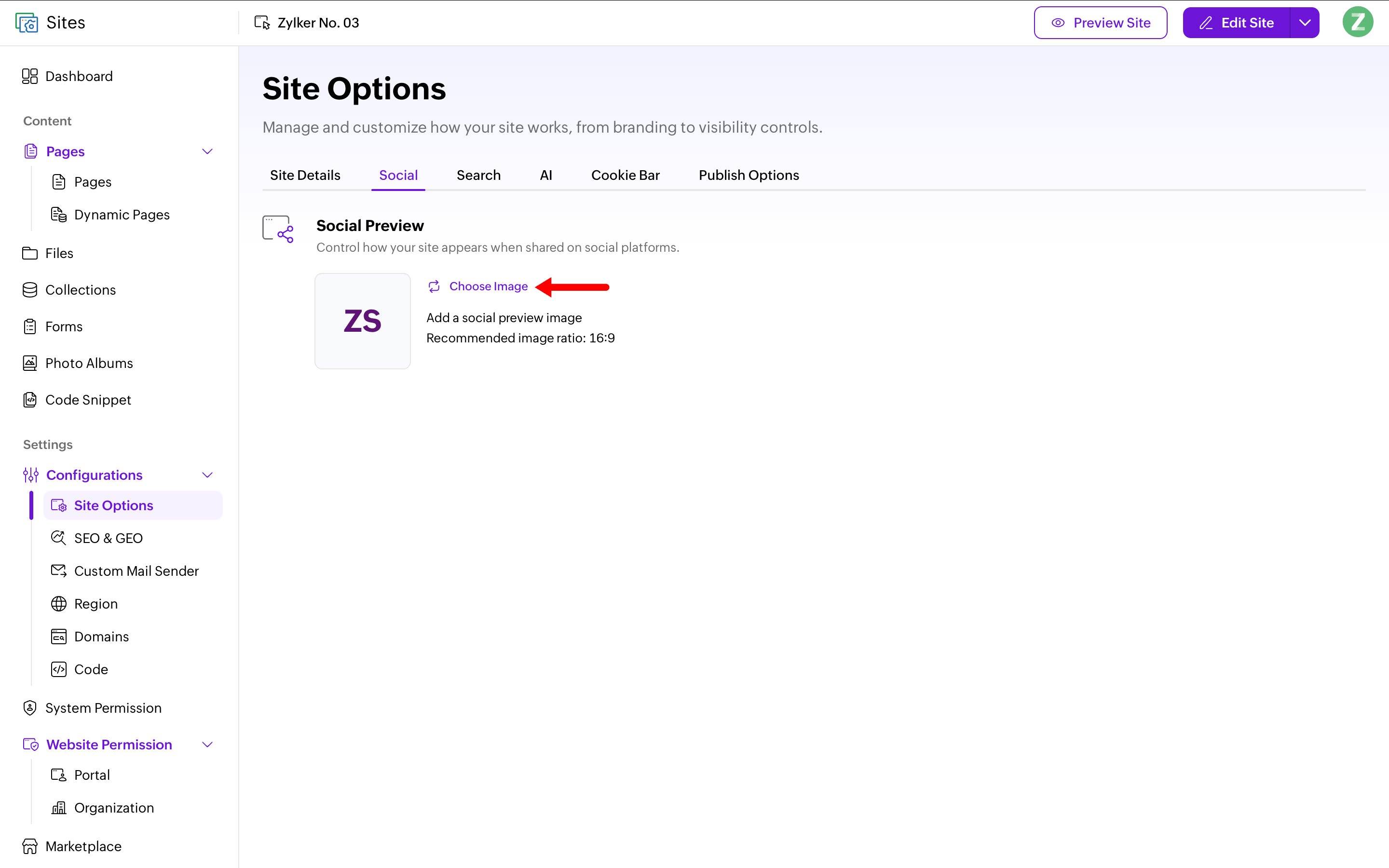
Task: Collapse the Pages section chevron
Action: tap(208, 151)
